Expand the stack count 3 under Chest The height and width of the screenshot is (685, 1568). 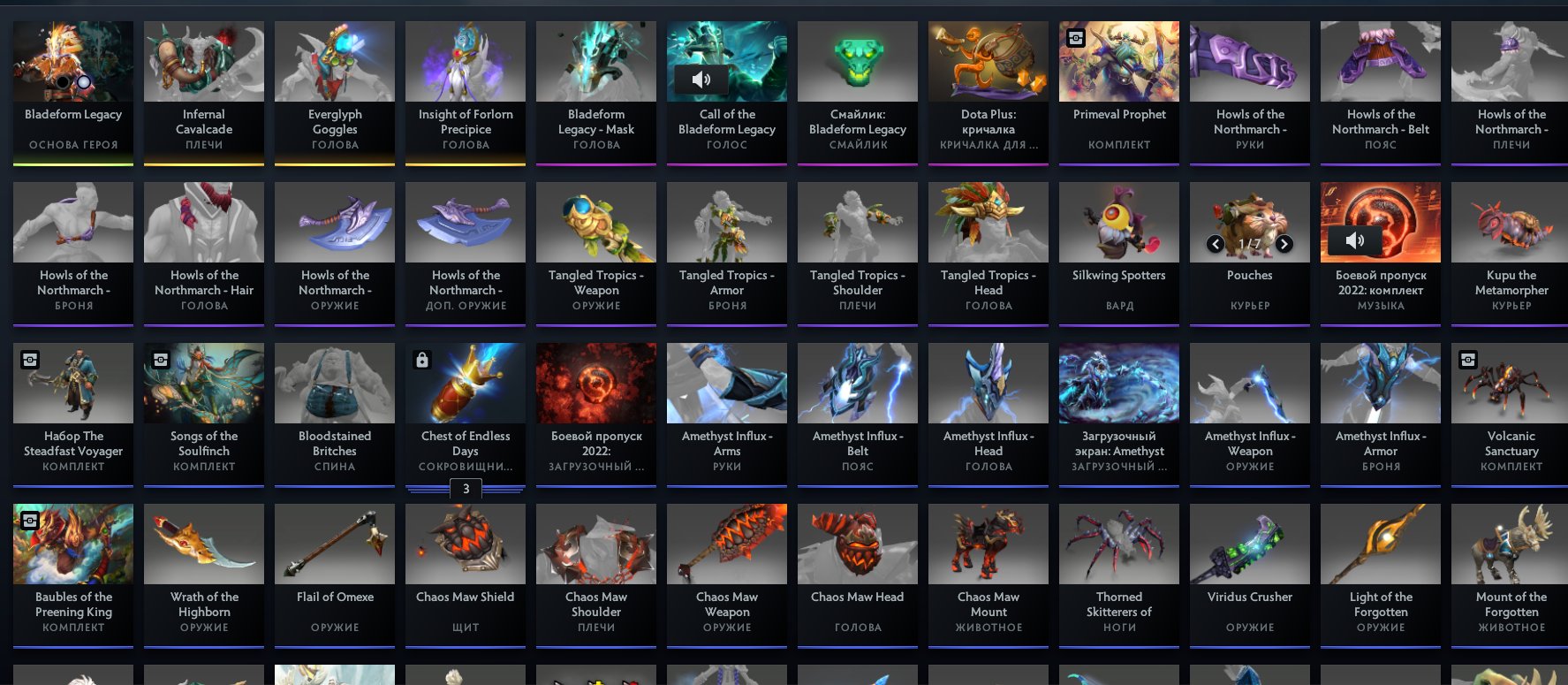pyautogui.click(x=466, y=489)
